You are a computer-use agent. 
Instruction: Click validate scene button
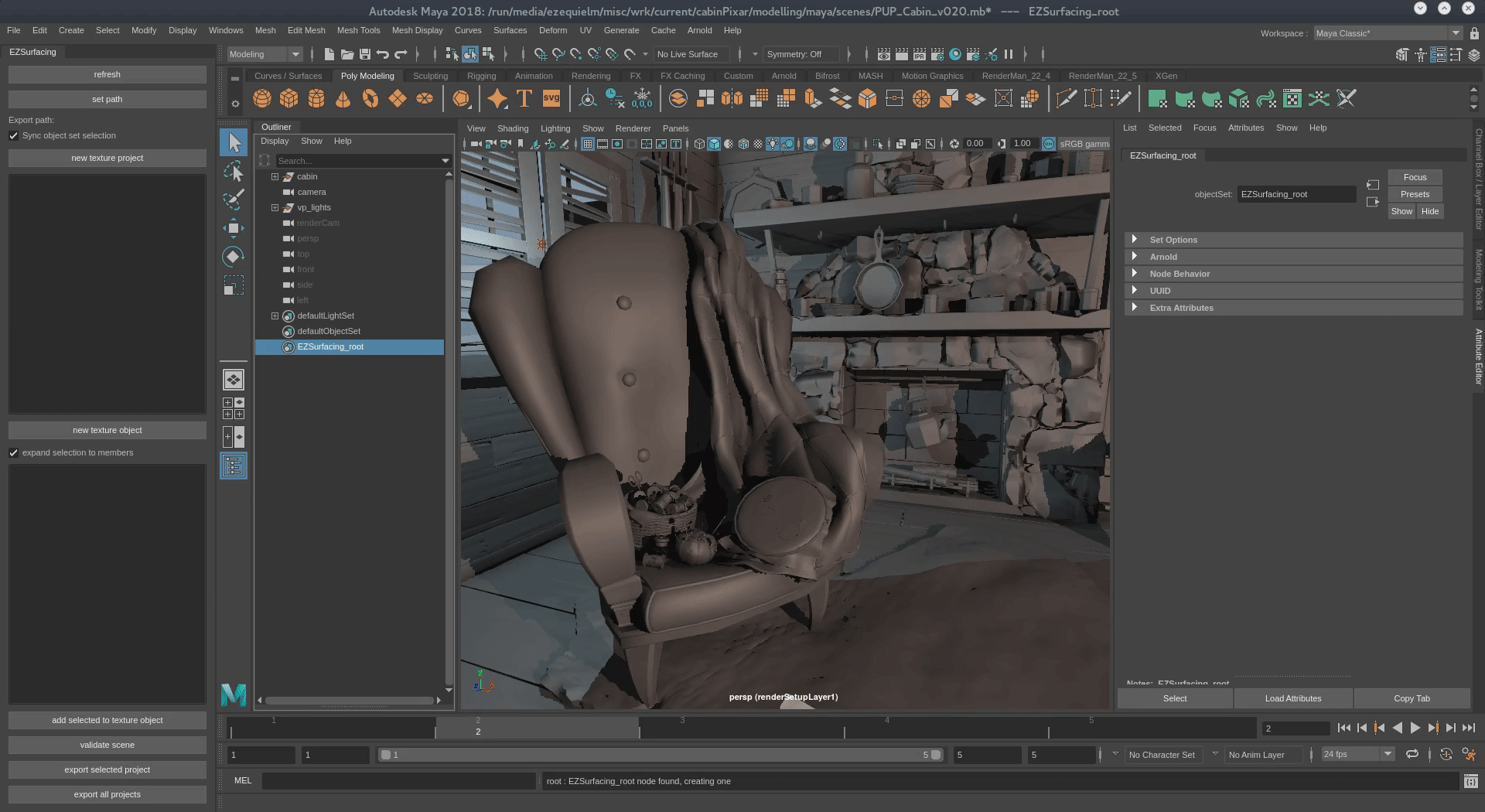coord(108,745)
